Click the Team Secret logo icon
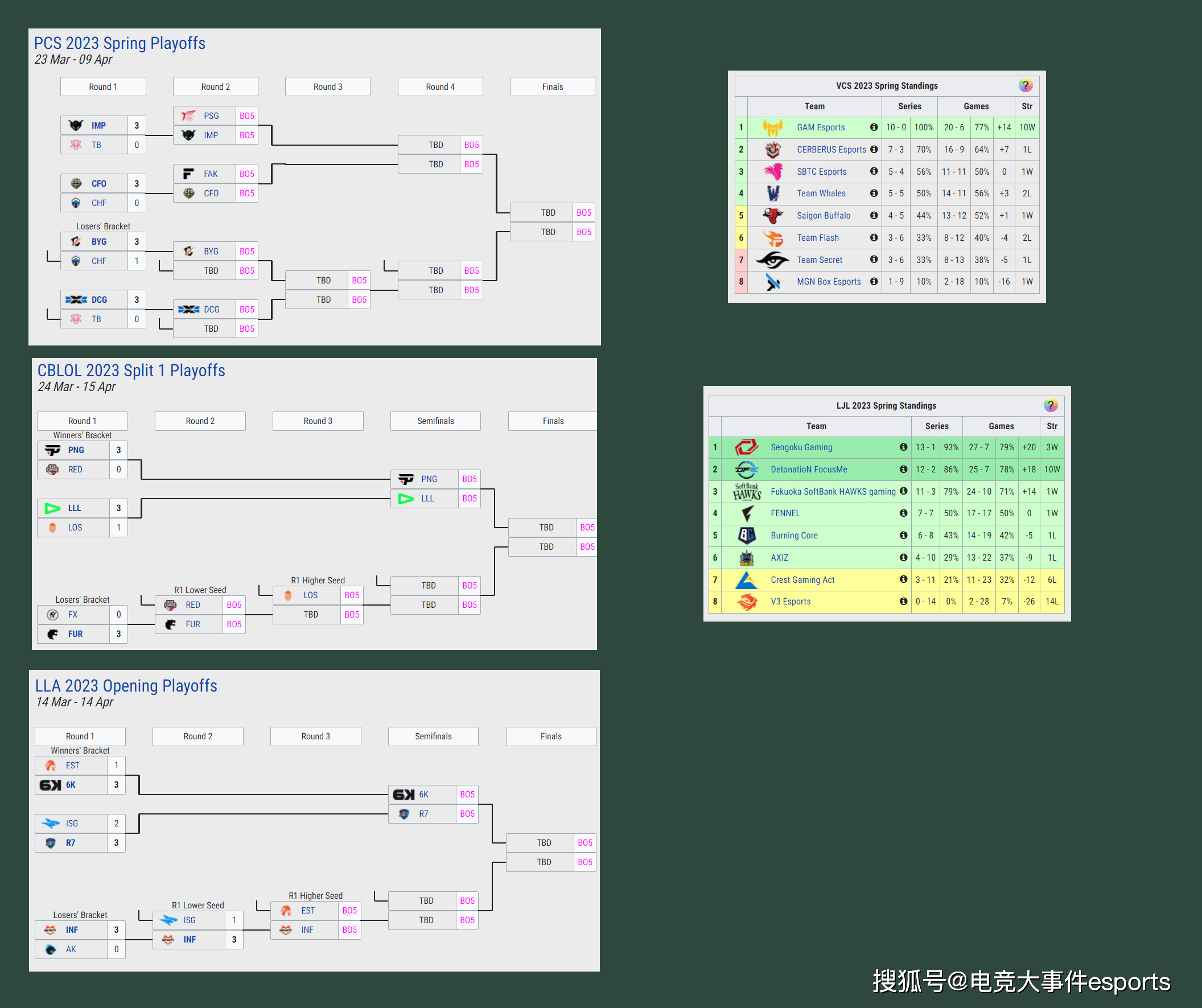The image size is (1202, 1008). [772, 260]
